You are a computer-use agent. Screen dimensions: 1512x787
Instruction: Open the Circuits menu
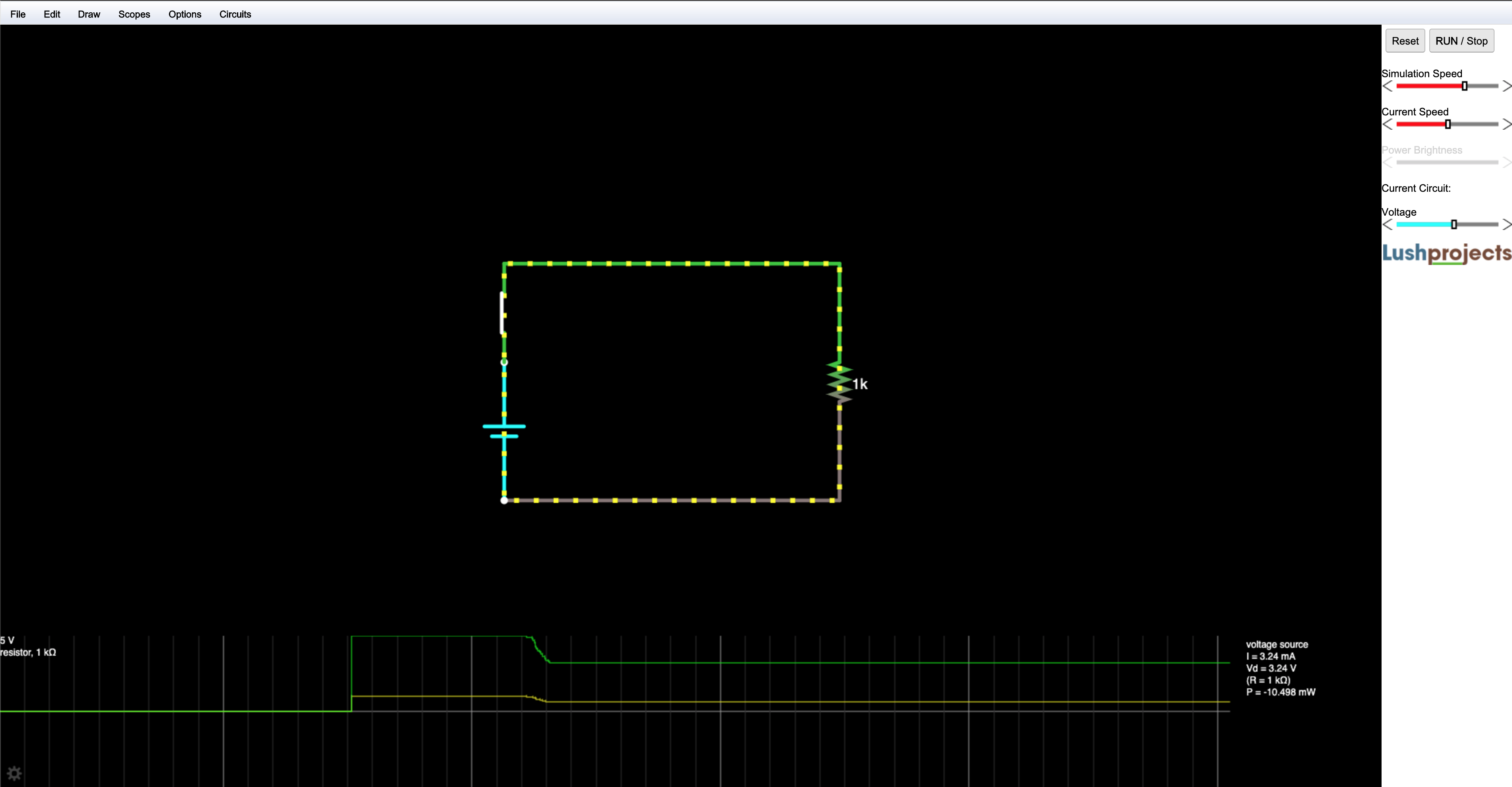pyautogui.click(x=235, y=14)
